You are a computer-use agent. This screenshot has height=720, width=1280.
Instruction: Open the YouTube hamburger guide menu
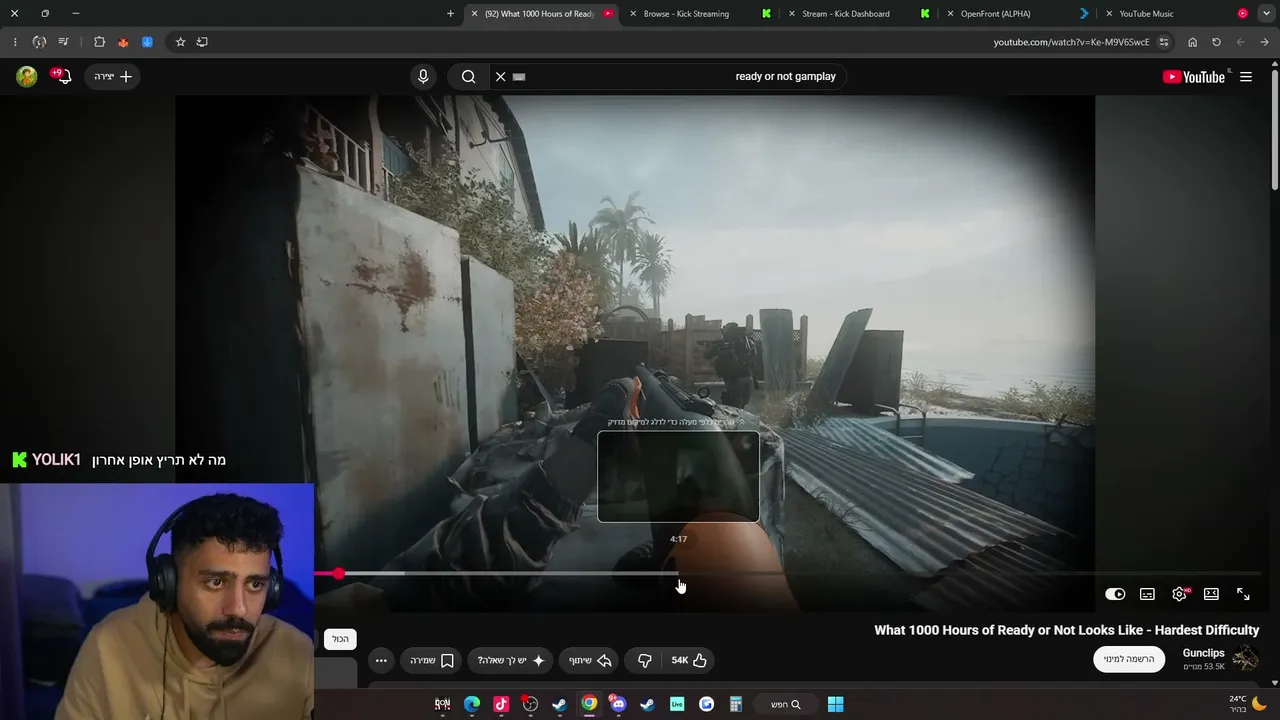[1246, 77]
